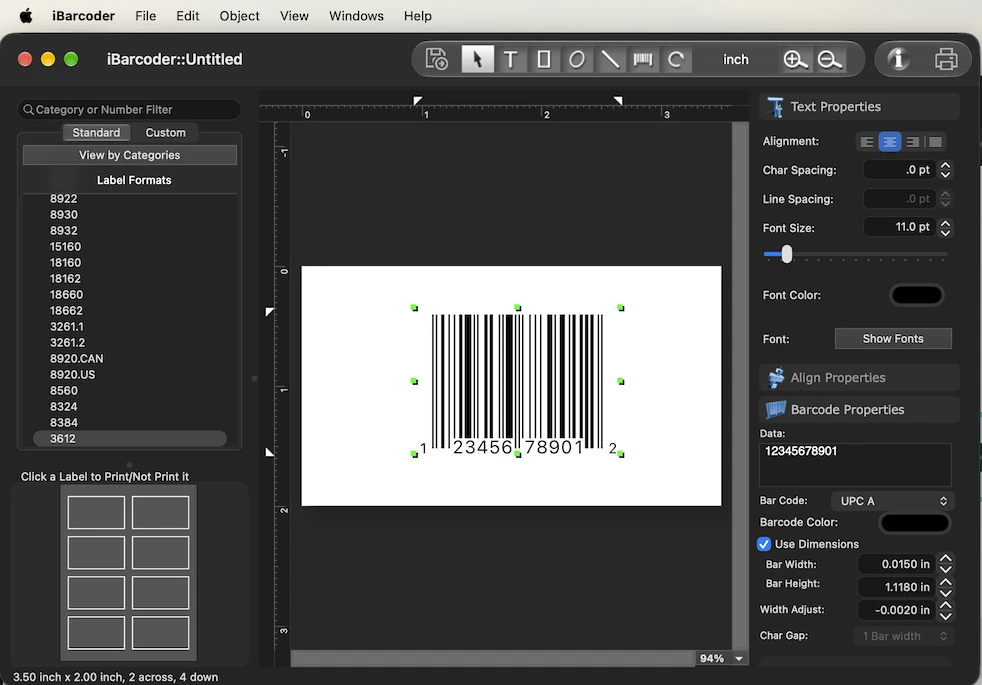
Task: Justify text alignment
Action: click(x=935, y=142)
